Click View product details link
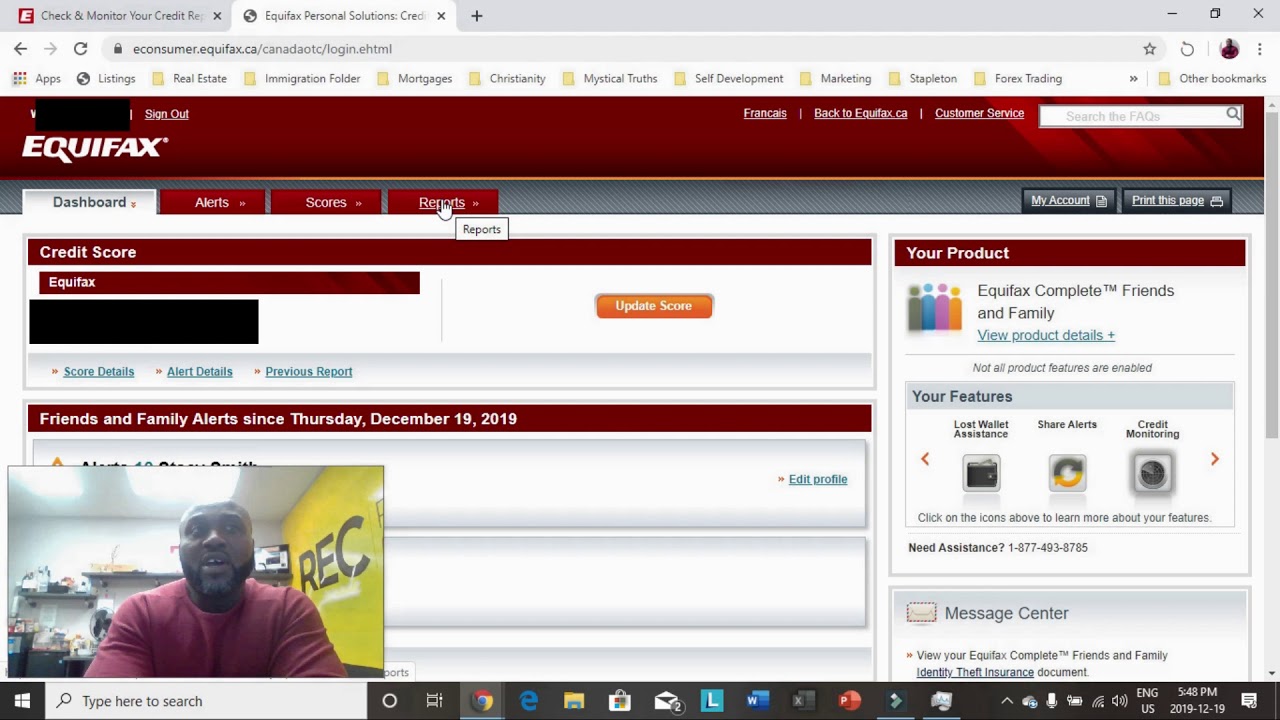The image size is (1280, 720). coord(1046,335)
